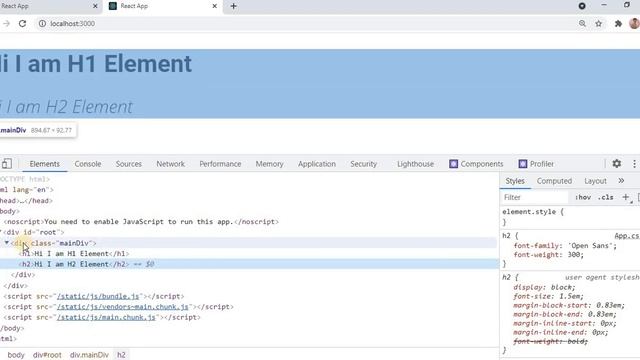This screenshot has height=360, width=640.
Task: Switch to the Network tab
Action: [x=171, y=164]
